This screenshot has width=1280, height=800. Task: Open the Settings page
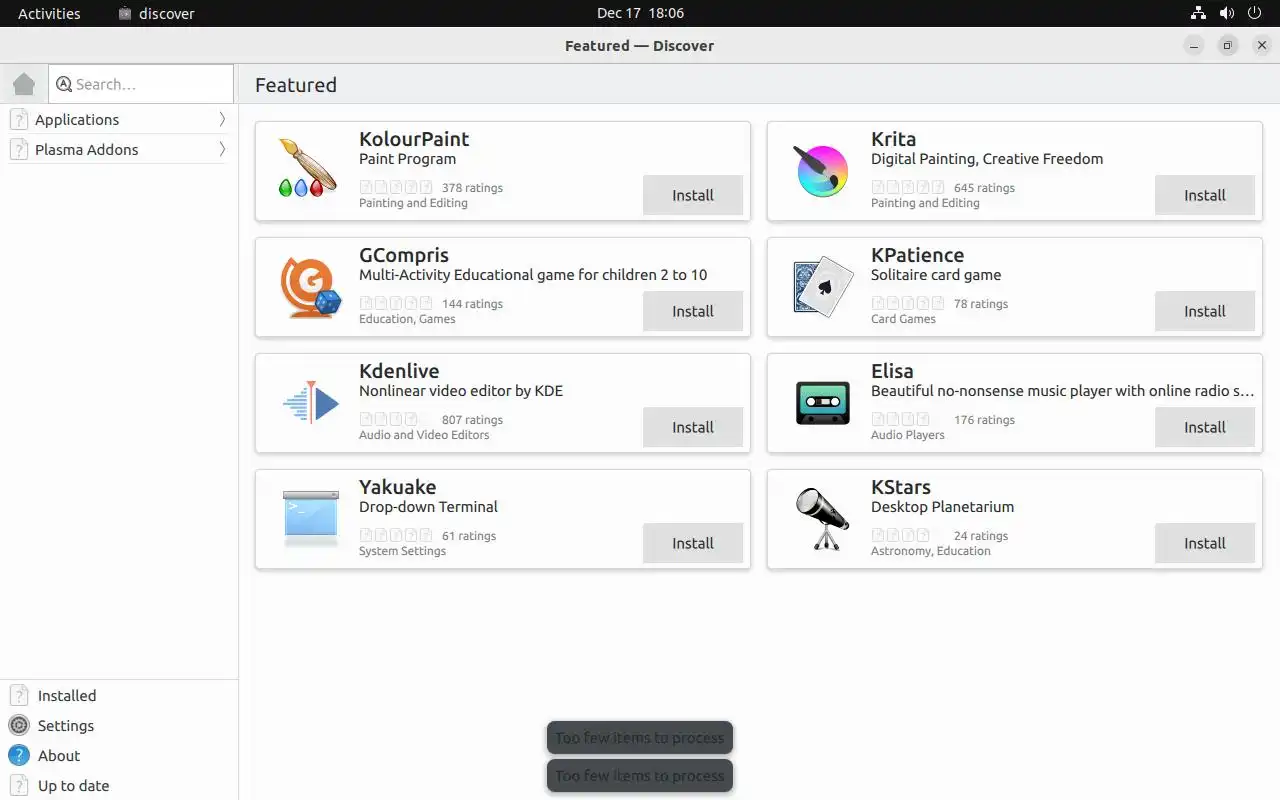[119, 725]
